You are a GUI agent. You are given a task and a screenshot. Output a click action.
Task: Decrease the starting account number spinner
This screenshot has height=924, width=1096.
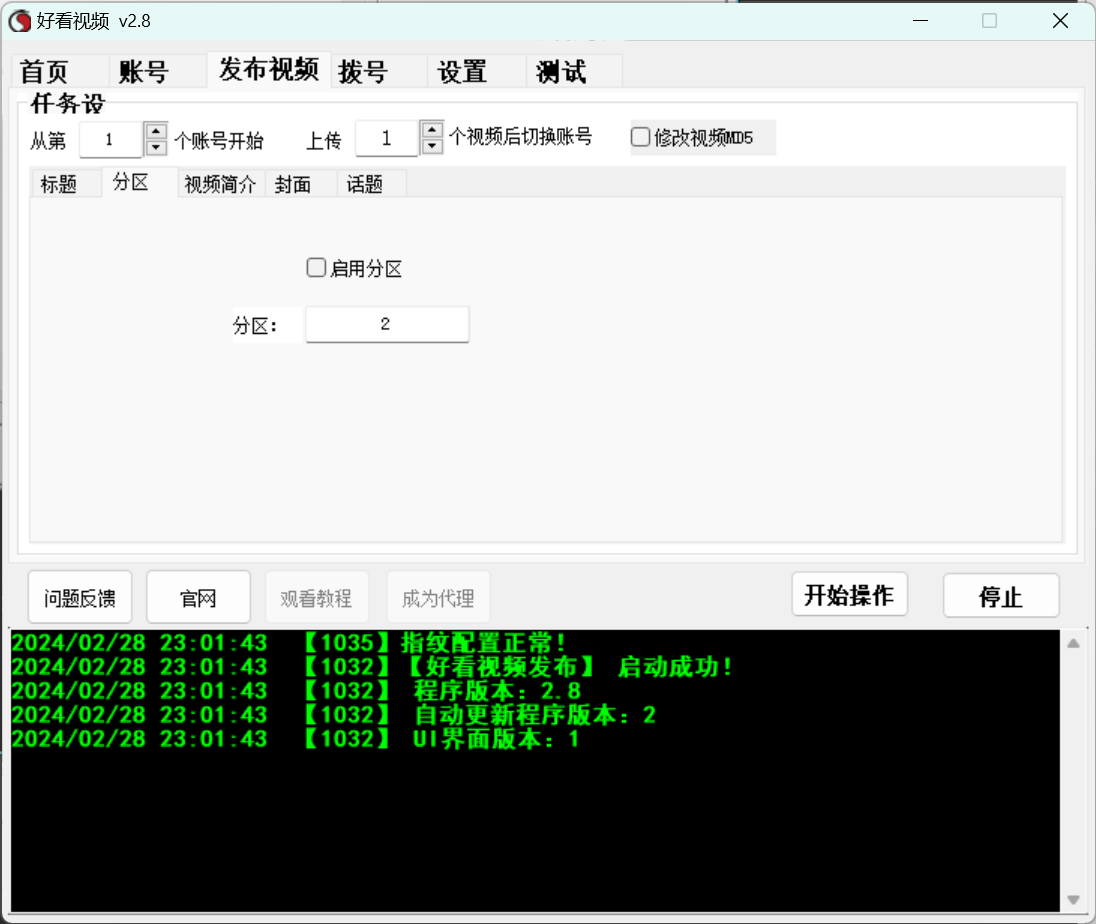(x=156, y=147)
